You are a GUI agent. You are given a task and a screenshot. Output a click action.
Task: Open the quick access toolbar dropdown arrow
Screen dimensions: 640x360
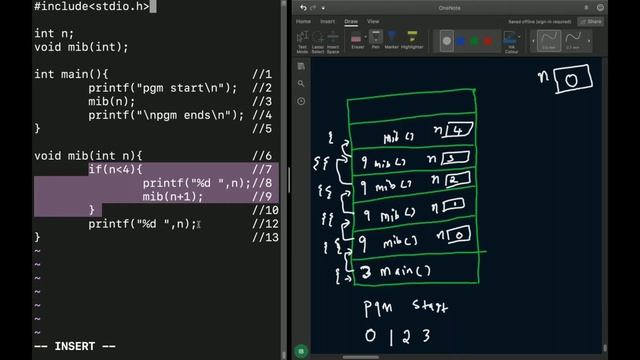(x=323, y=8)
